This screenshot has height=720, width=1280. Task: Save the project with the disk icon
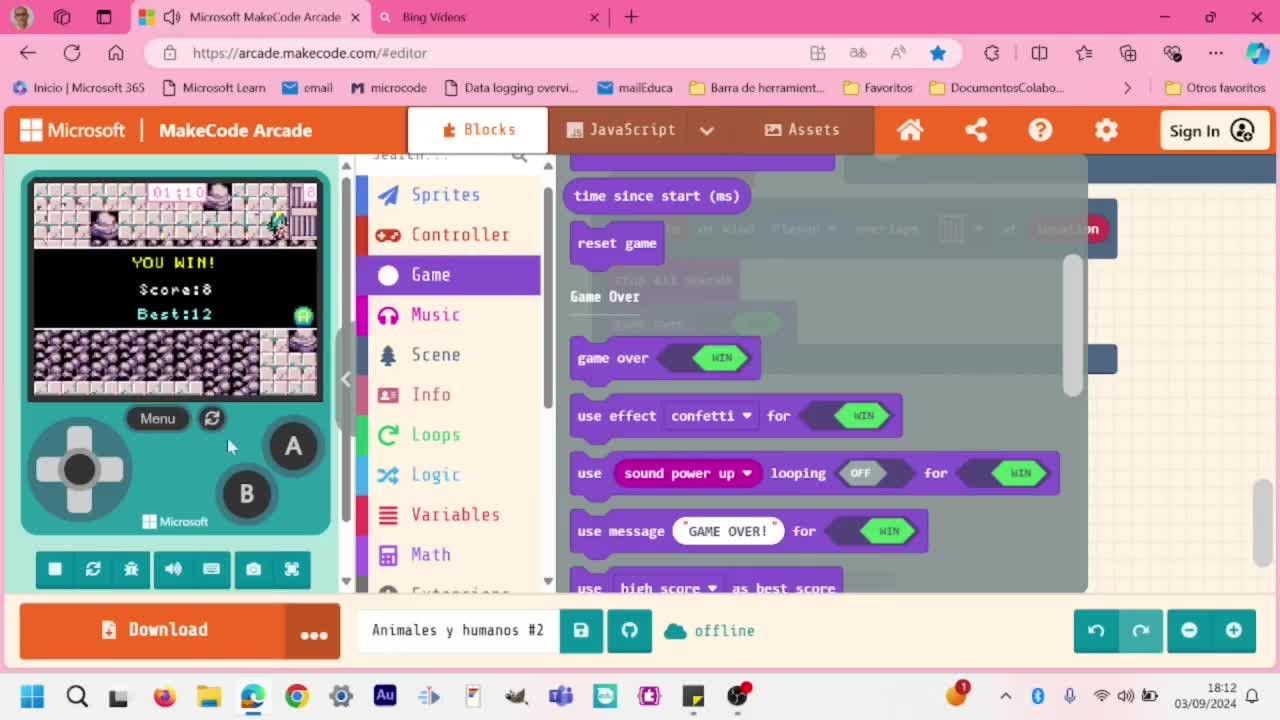click(x=581, y=631)
